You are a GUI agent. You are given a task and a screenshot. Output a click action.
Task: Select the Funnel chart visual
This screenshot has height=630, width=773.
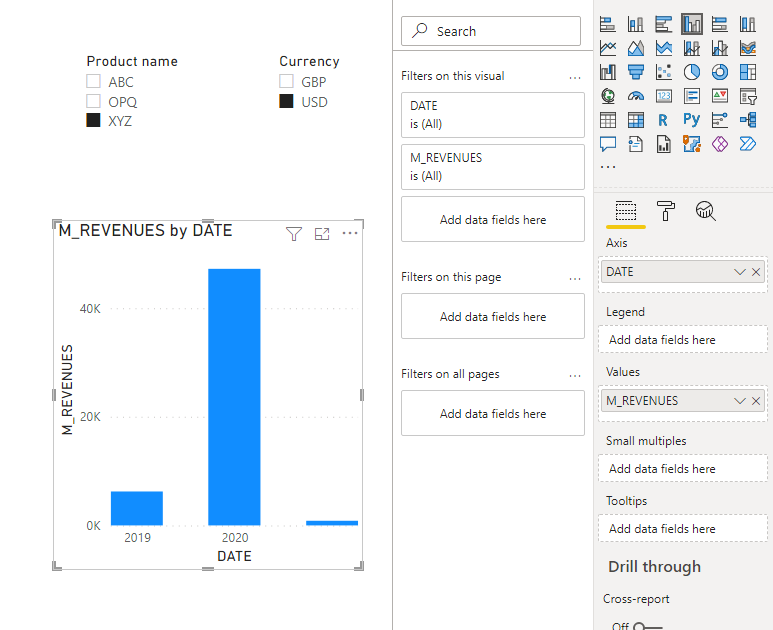(636, 72)
